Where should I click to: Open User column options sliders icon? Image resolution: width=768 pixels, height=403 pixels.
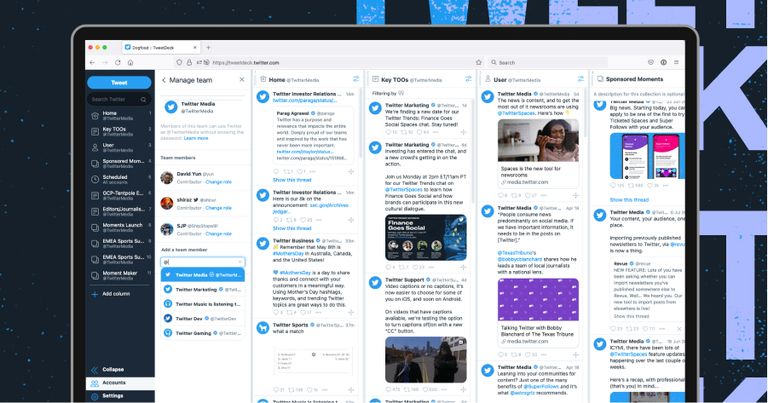pos(580,79)
